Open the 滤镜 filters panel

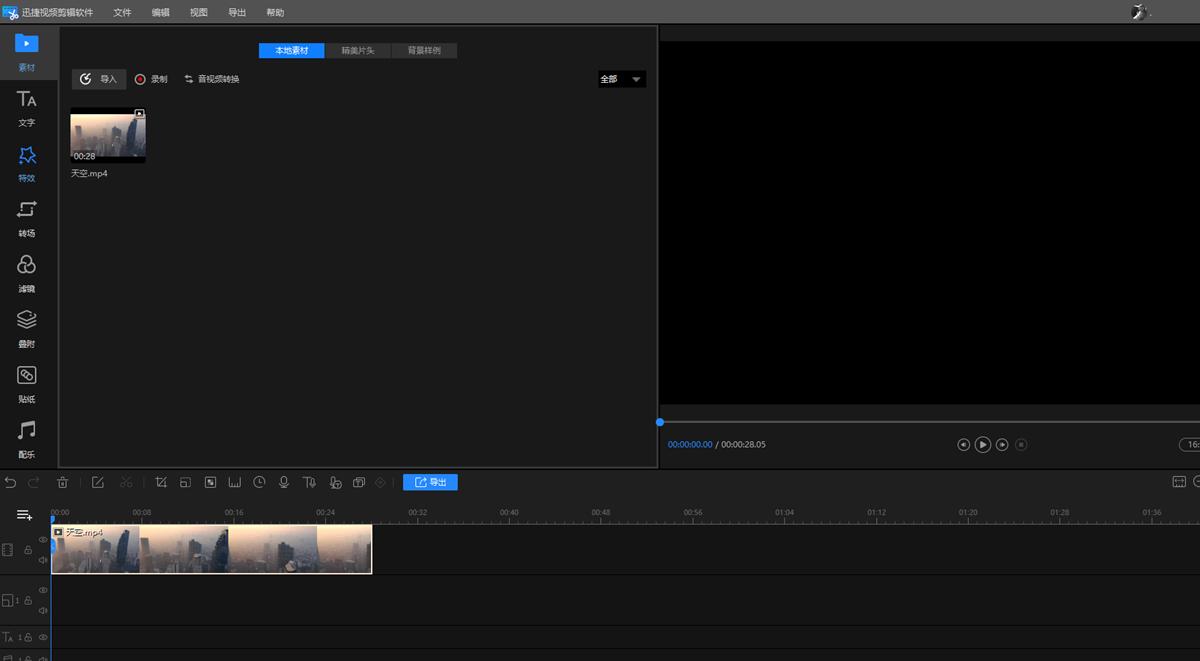click(27, 273)
